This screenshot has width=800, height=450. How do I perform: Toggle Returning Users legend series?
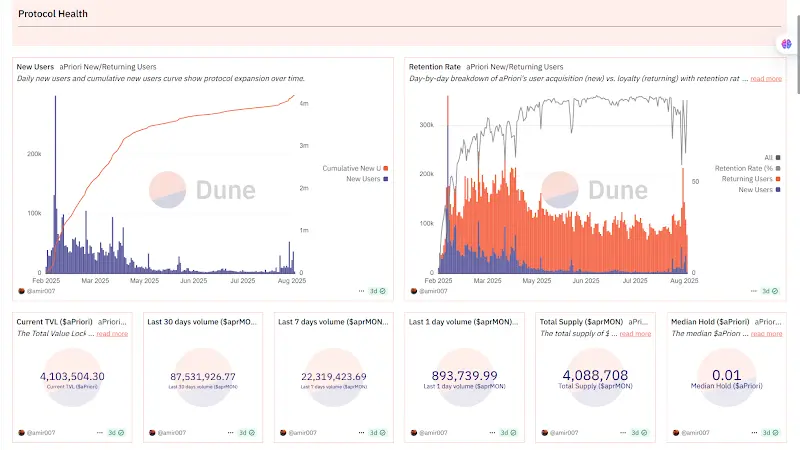click(x=751, y=179)
